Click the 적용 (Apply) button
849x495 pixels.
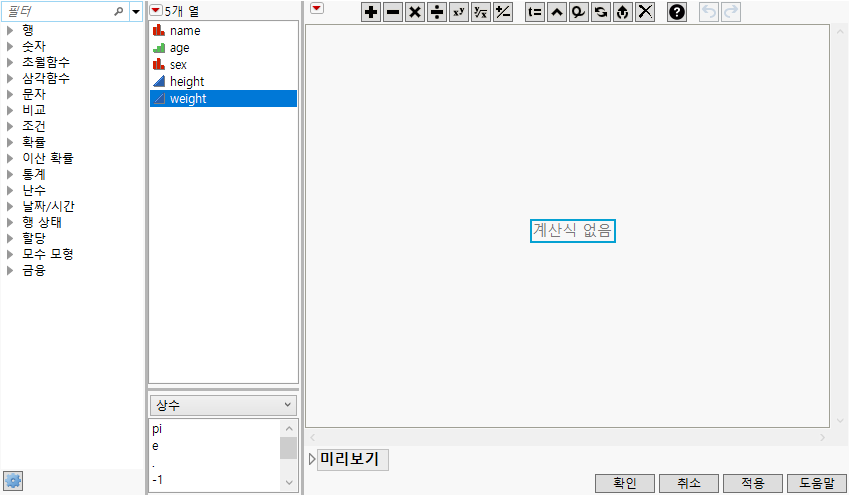point(753,483)
